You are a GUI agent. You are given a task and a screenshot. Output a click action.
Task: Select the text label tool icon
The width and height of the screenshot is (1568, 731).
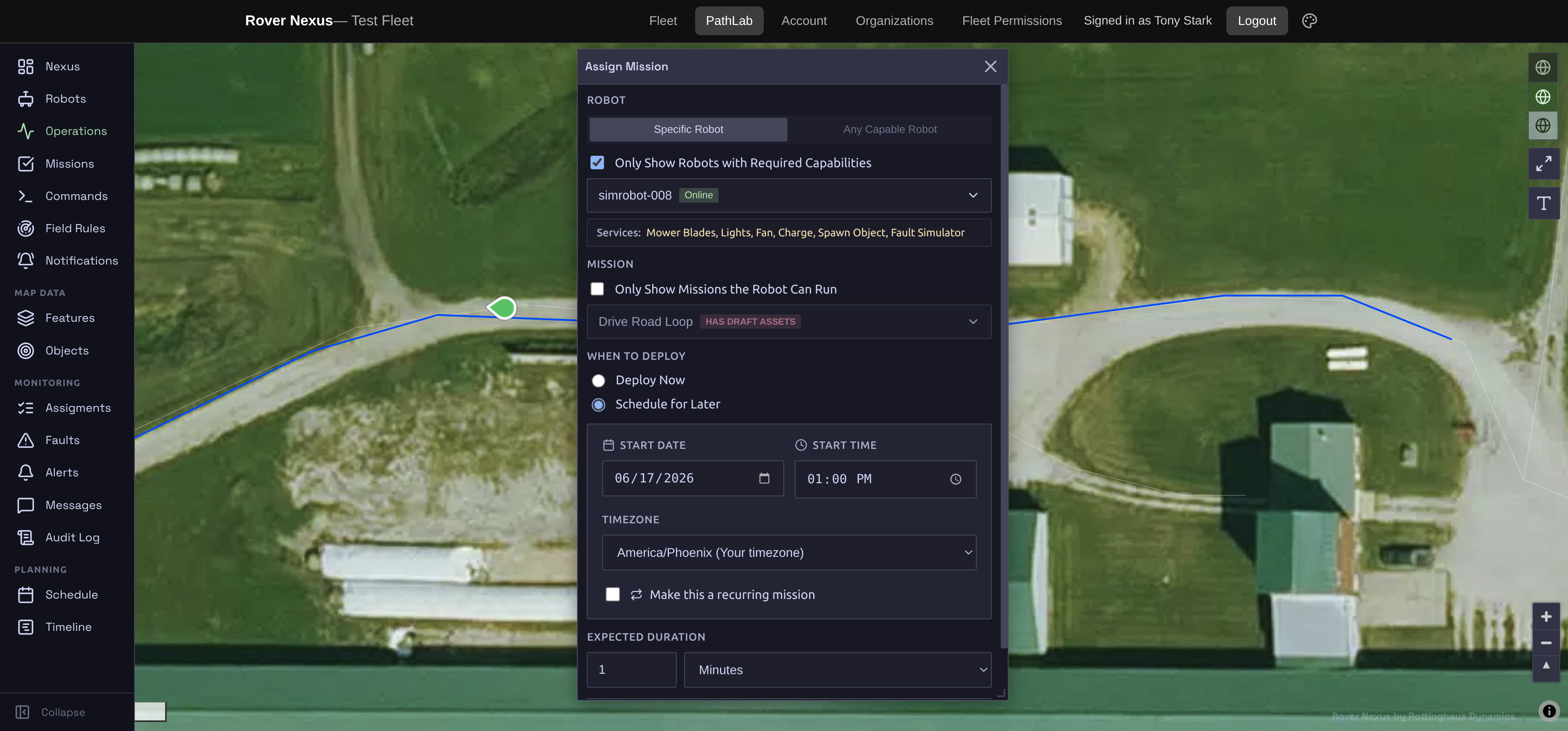[x=1543, y=203]
